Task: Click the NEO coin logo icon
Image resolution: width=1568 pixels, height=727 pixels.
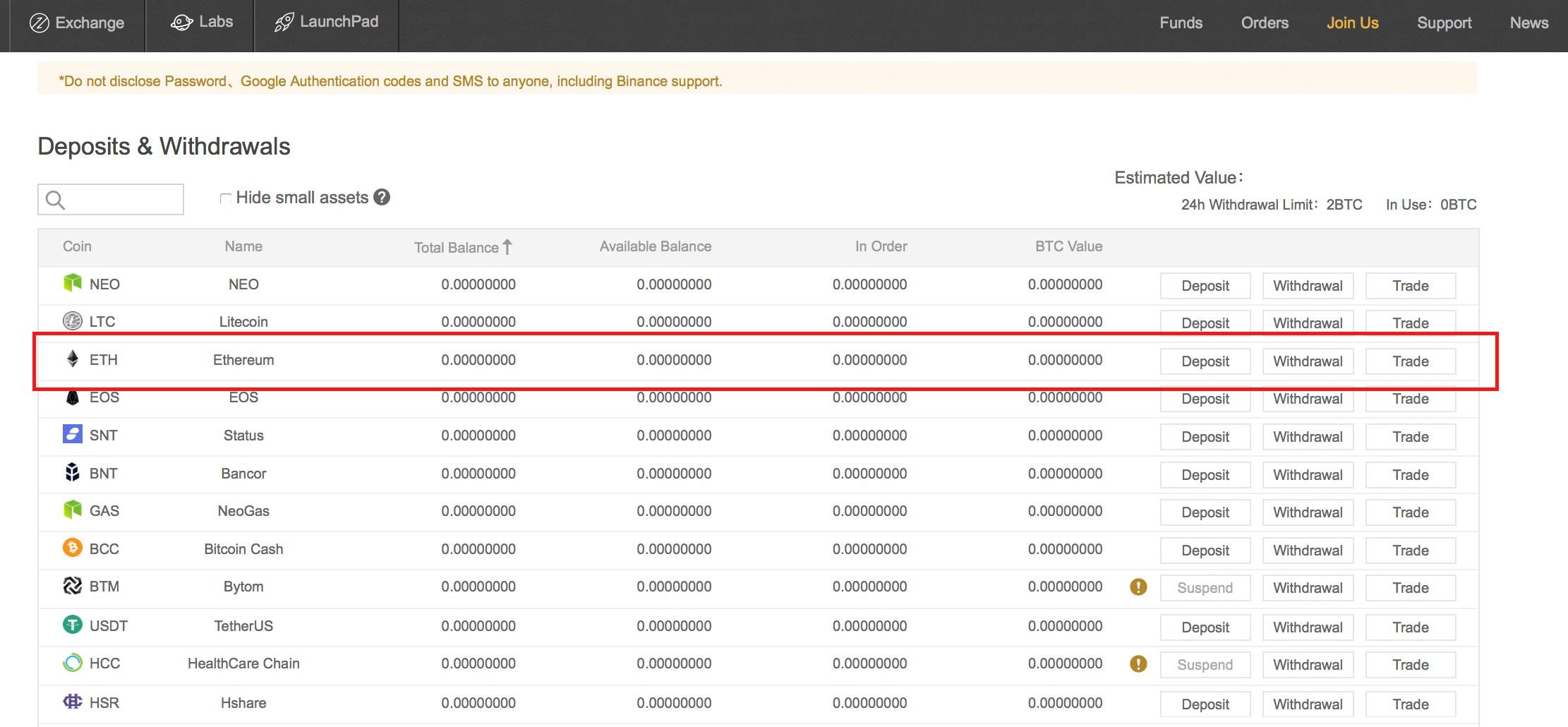Action: pos(72,283)
